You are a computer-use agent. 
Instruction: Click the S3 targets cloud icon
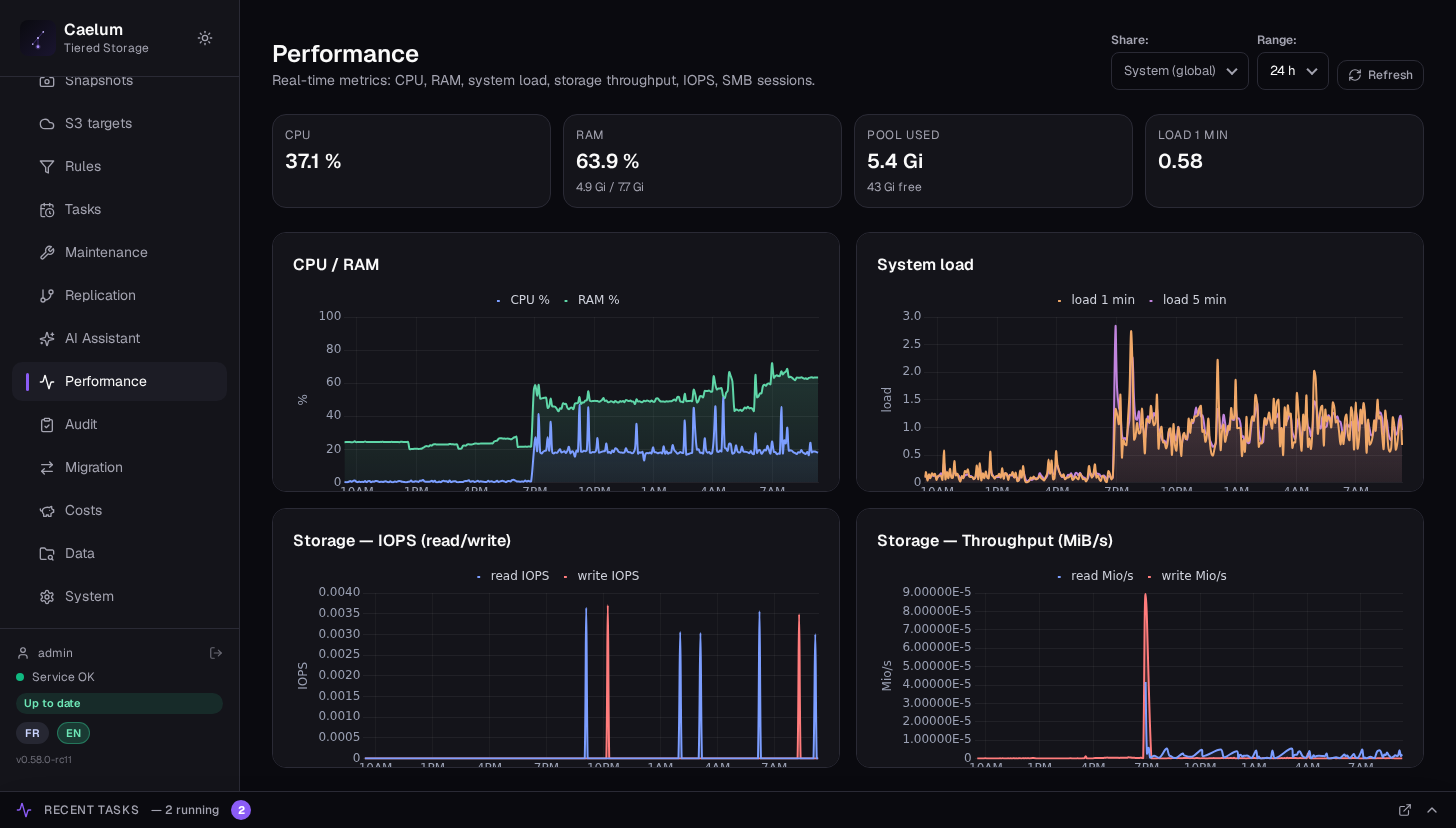(47, 123)
